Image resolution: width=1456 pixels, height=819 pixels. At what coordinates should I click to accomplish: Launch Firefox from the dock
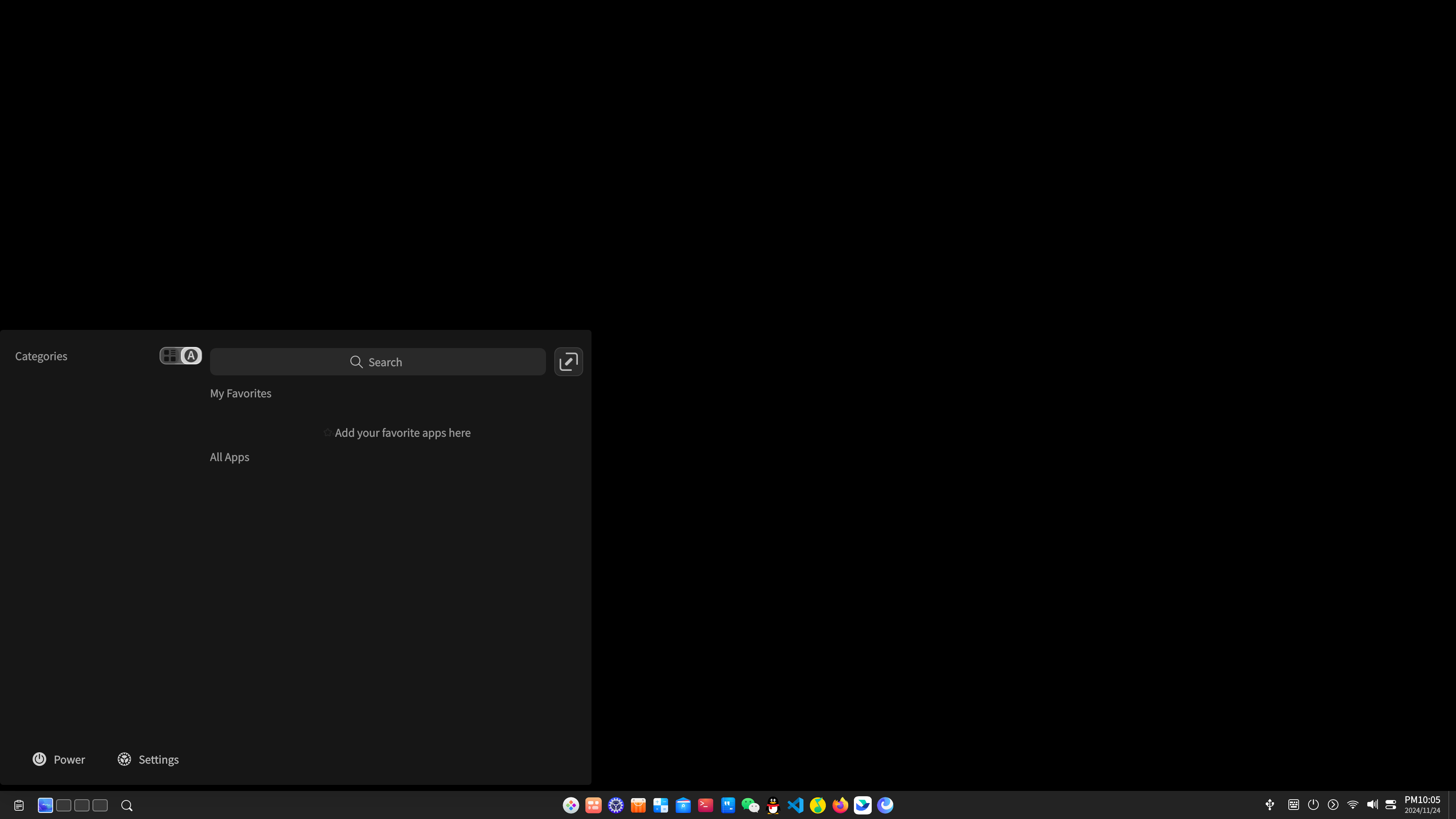click(841, 805)
